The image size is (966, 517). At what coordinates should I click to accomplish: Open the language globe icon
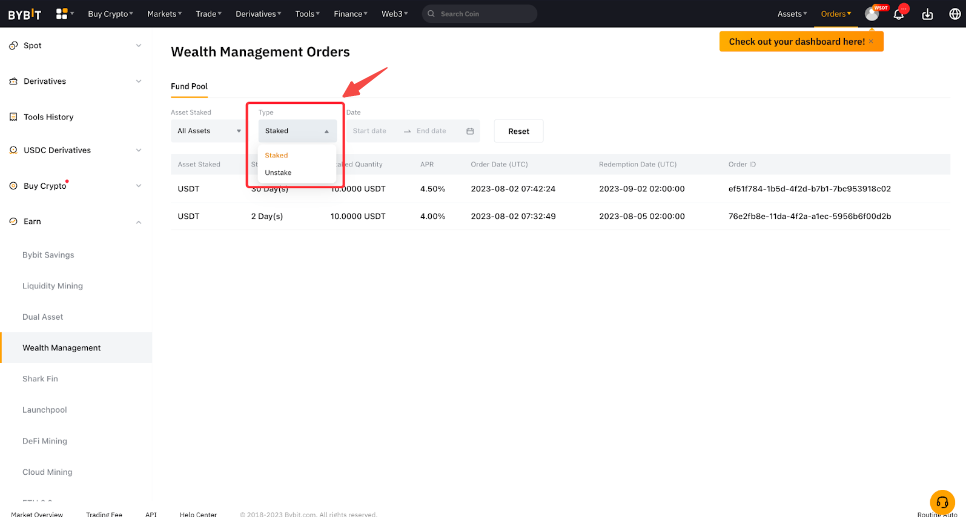click(x=955, y=14)
